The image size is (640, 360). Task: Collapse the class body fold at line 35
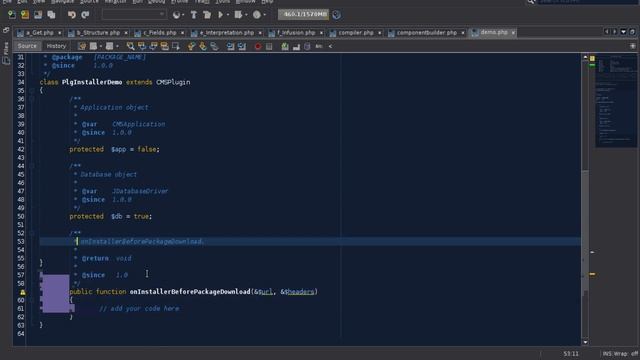pyautogui.click(x=31, y=91)
